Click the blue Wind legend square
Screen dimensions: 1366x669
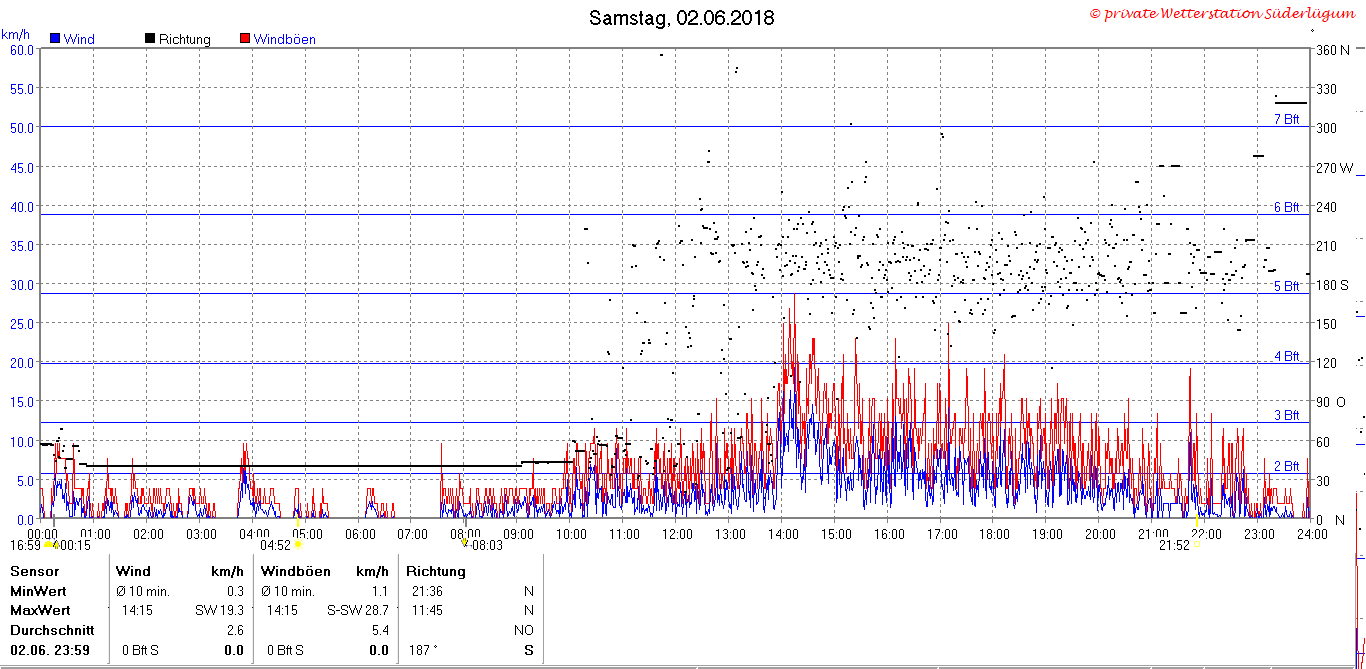click(x=56, y=39)
